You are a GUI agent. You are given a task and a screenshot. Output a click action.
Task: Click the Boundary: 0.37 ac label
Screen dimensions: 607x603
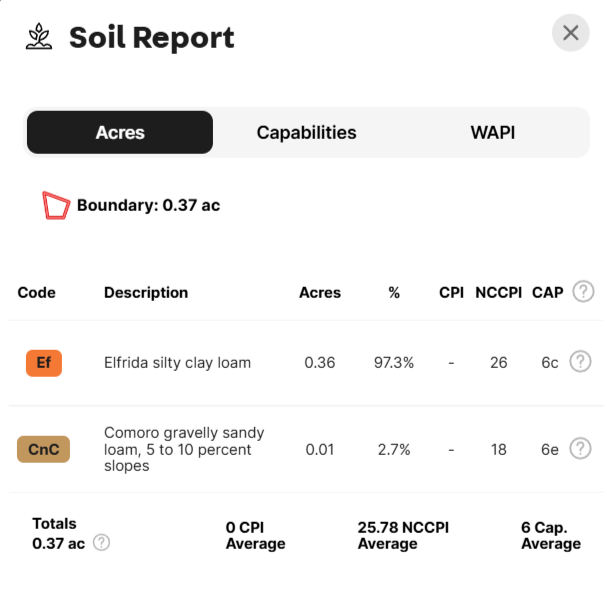coord(148,205)
